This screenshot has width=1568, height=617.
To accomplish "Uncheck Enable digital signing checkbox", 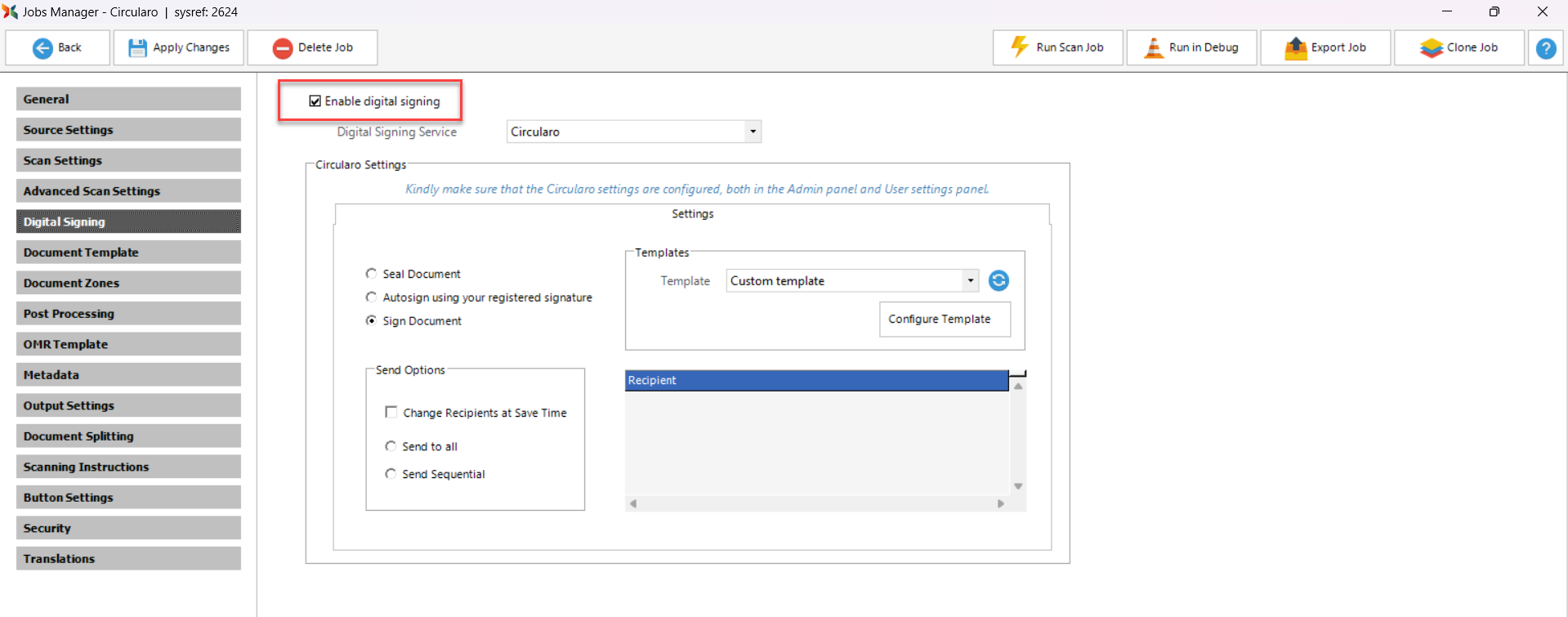I will tap(315, 101).
